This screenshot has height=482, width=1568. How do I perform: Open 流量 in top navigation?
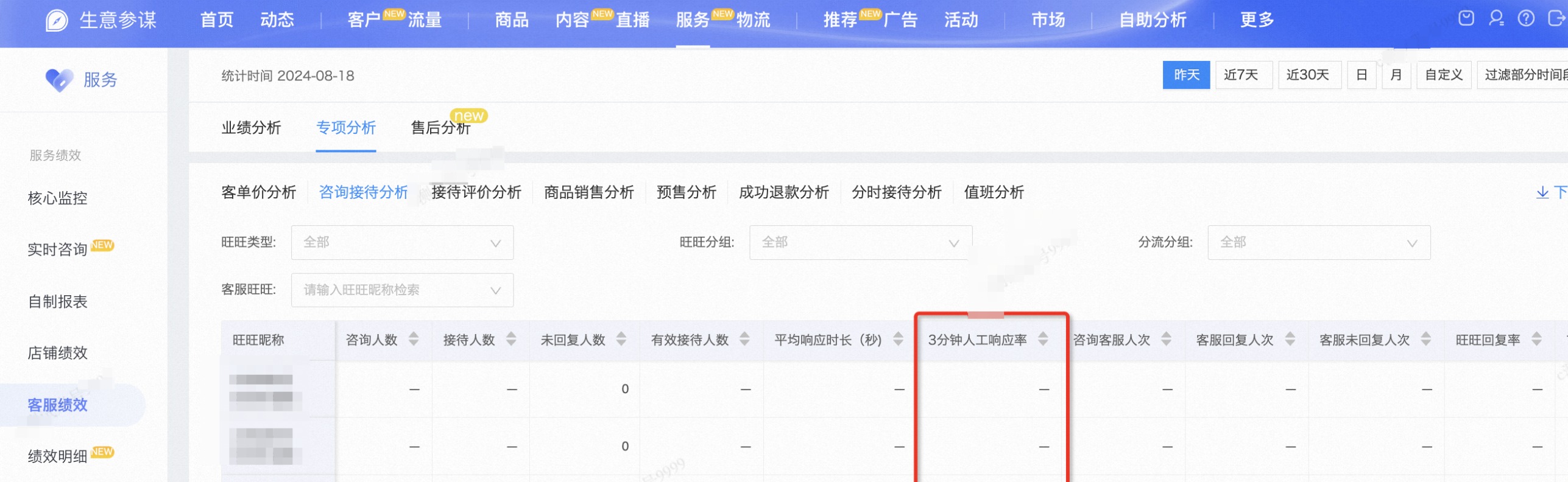(425, 20)
